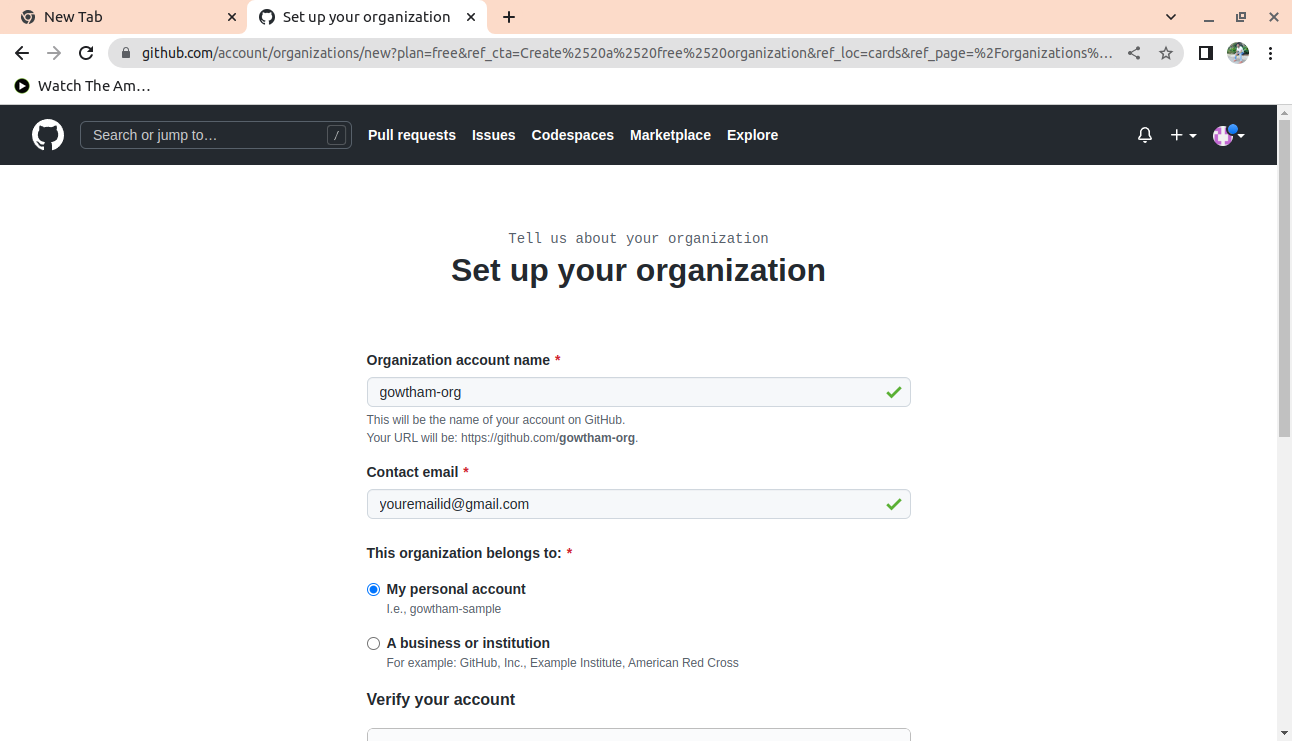The width and height of the screenshot is (1292, 741).
Task: Bookmark this page with the star icon
Action: coord(1166,53)
